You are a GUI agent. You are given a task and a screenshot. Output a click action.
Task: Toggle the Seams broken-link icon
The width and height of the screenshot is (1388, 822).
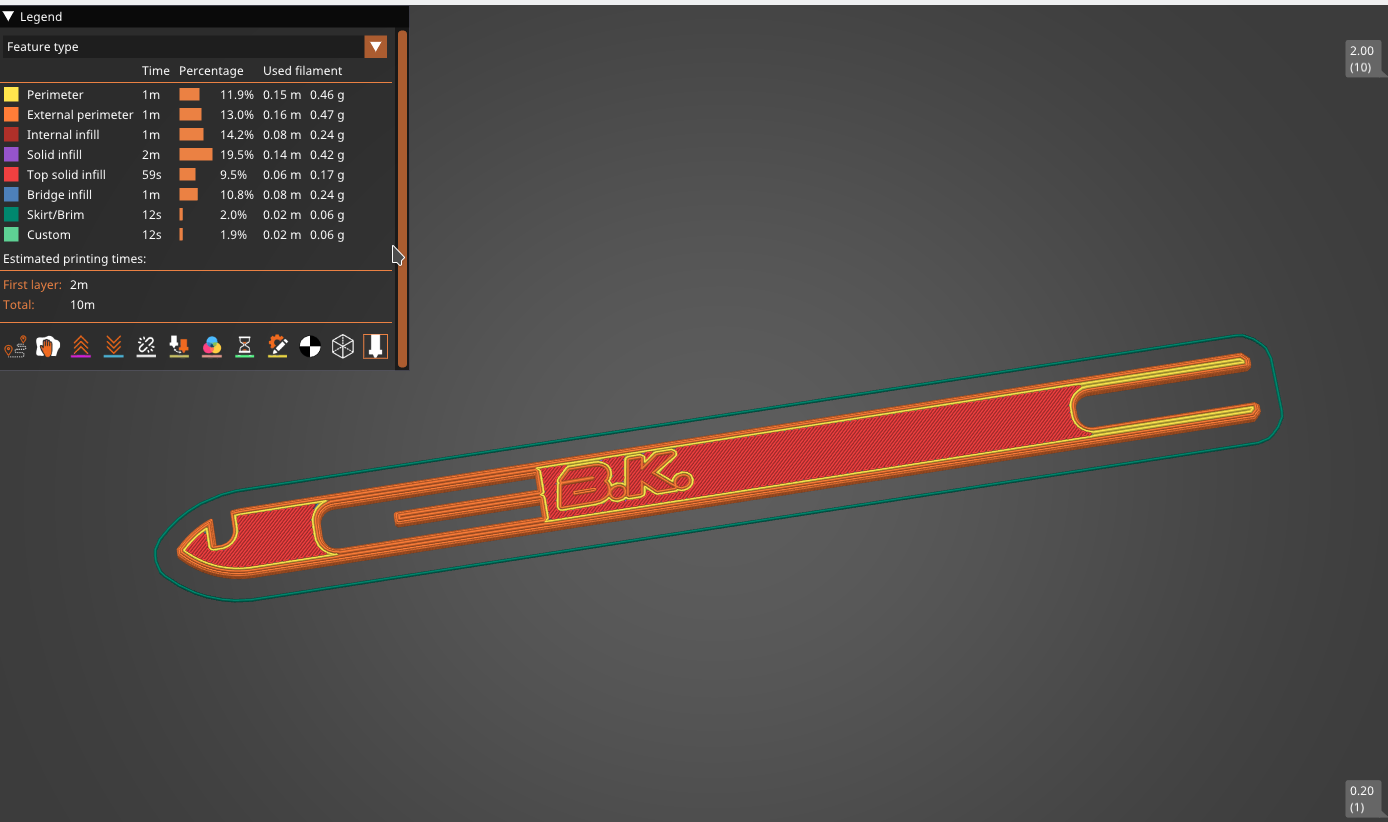point(146,347)
